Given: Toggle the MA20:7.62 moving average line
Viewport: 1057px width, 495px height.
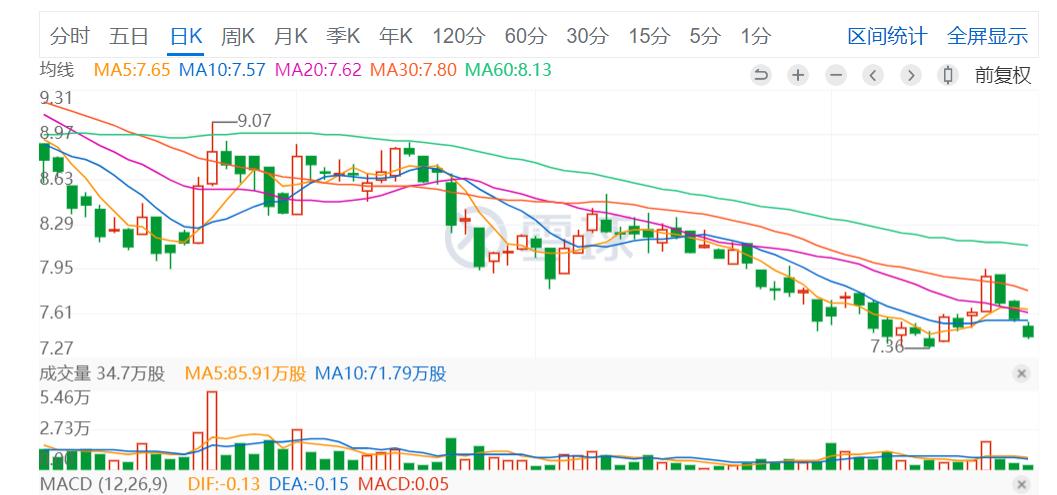Looking at the screenshot, I should coord(319,69).
